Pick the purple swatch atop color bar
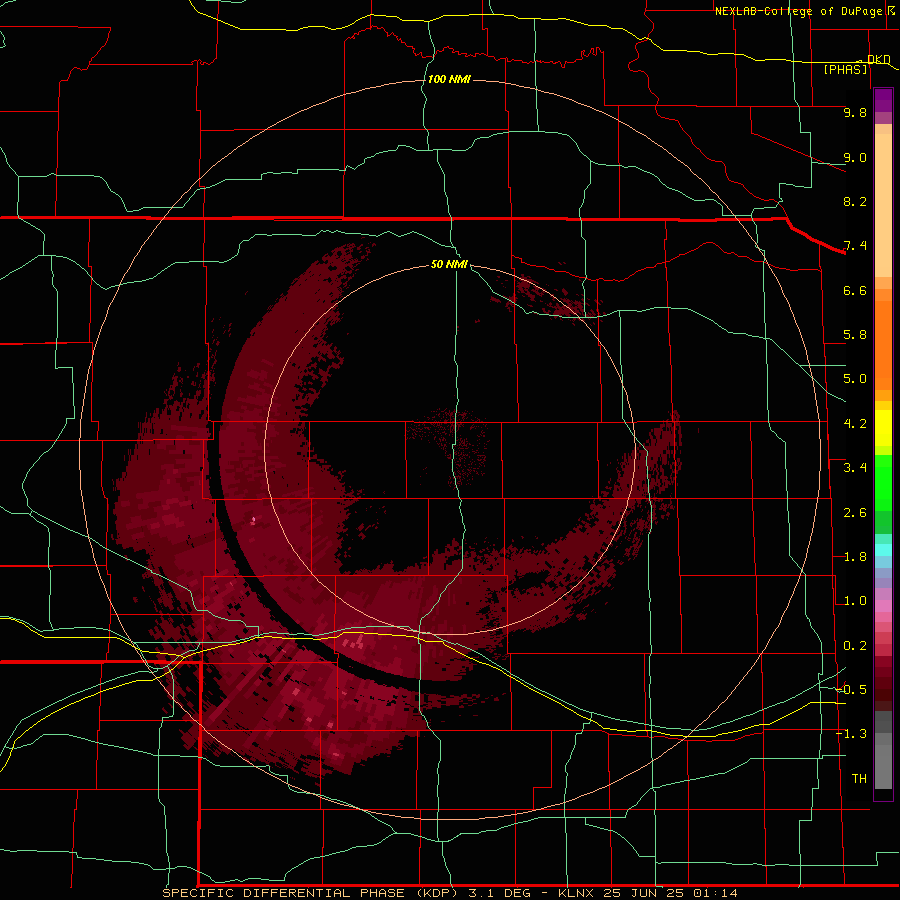Viewport: 900px width, 900px height. 883,100
